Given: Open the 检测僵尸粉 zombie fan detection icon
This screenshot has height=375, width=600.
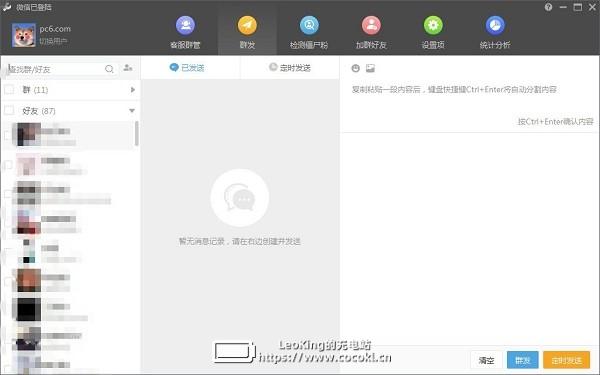Looking at the screenshot, I should [309, 25].
